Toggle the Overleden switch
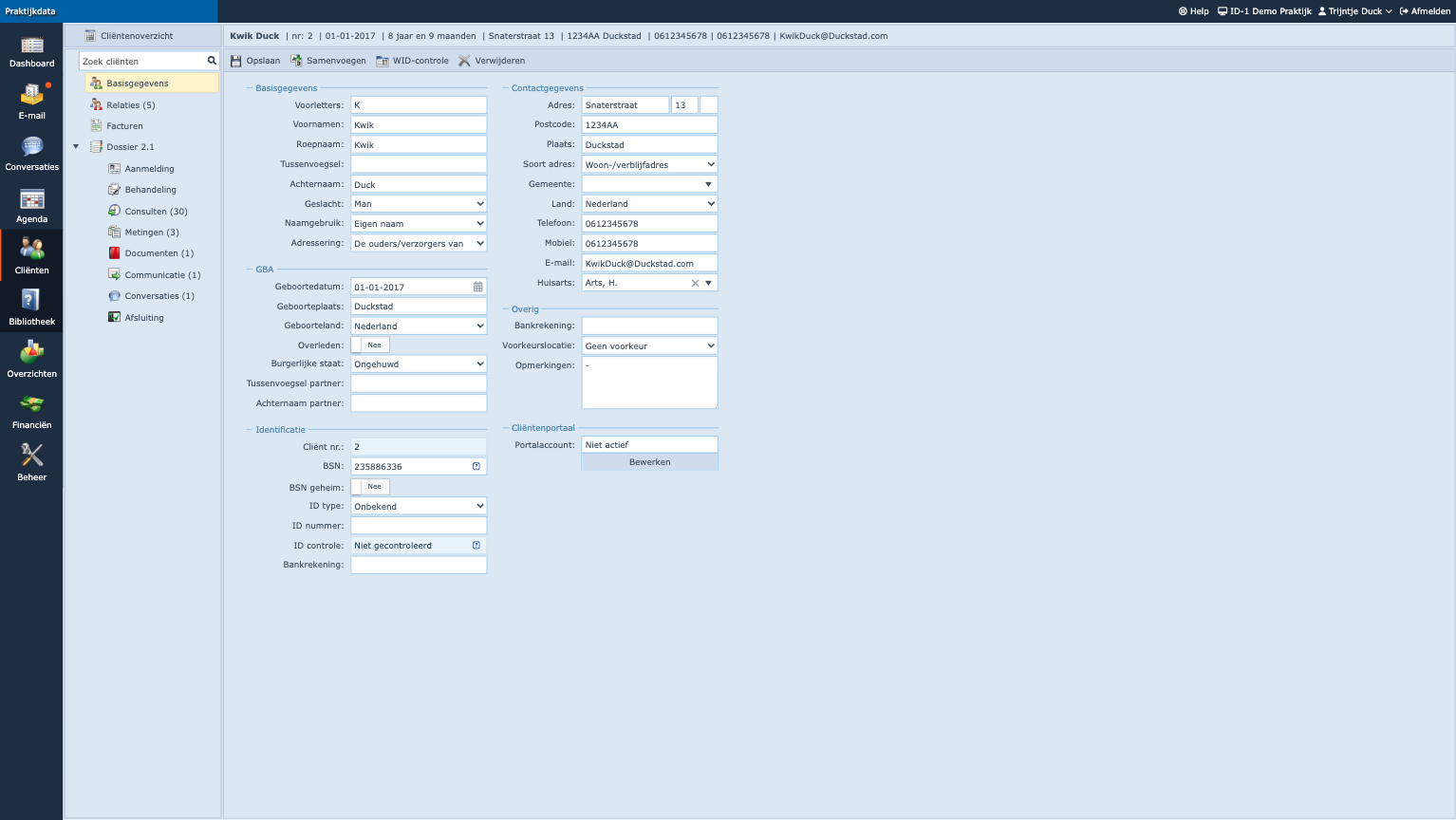 (370, 345)
